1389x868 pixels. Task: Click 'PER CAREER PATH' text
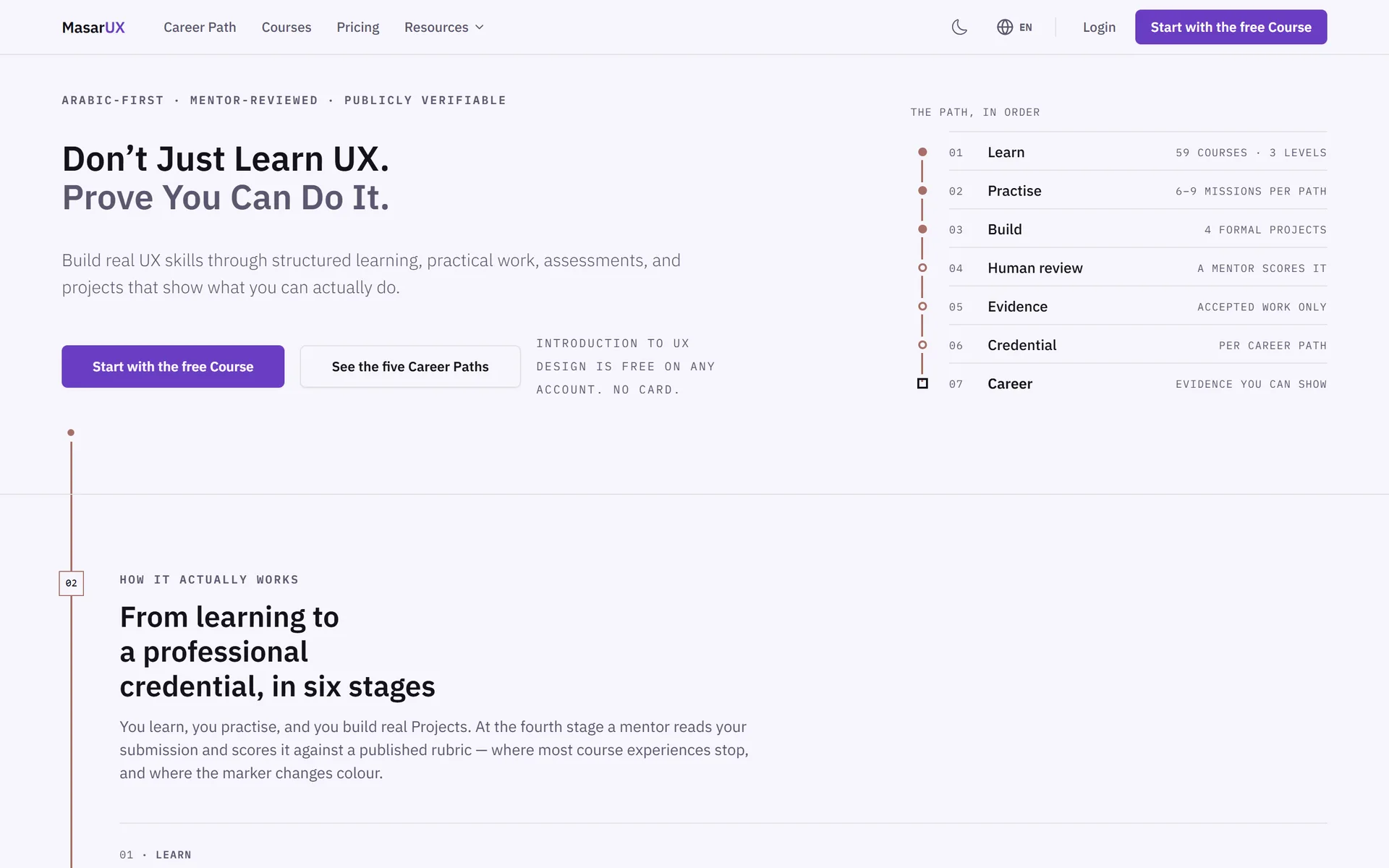[x=1273, y=346]
